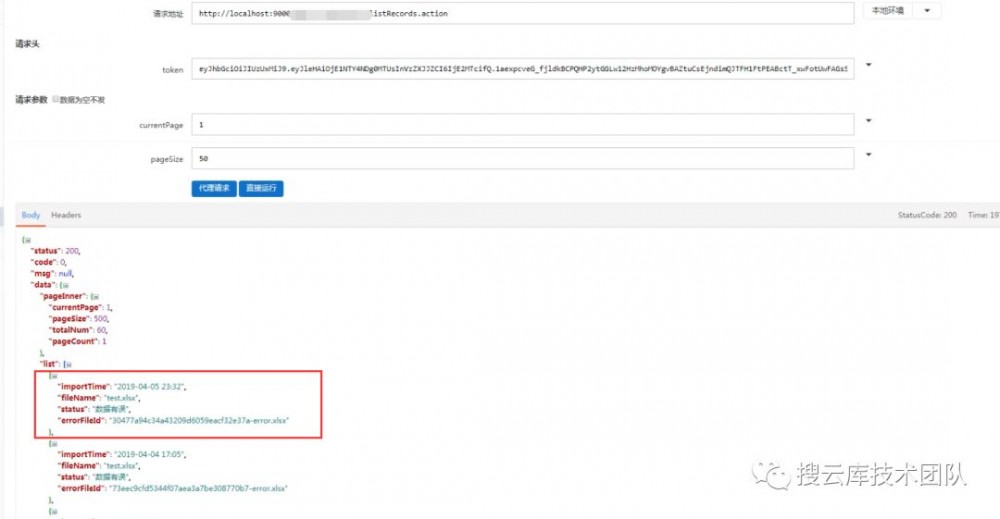This screenshot has height=519, width=1000.
Task: Collapse the "pageInner" object toggle icon
Action: (x=95, y=296)
